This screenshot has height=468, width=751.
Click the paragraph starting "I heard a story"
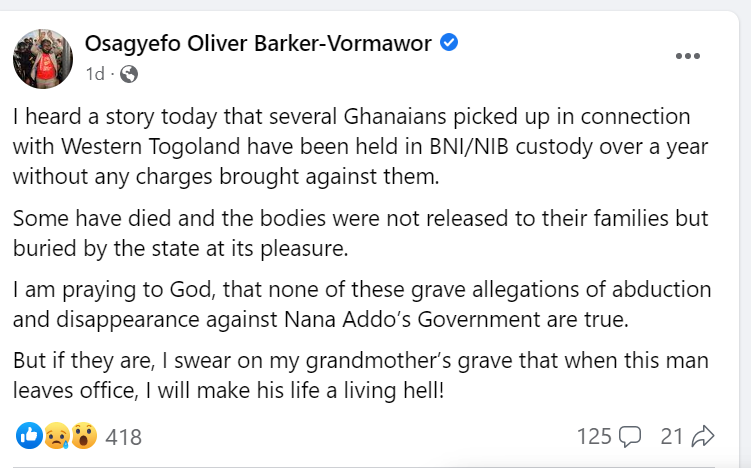(x=362, y=145)
